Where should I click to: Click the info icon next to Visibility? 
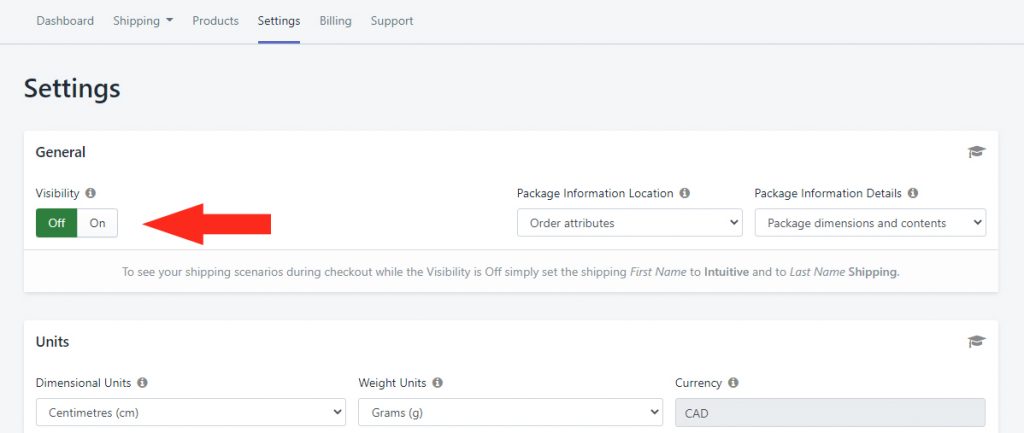[91, 193]
